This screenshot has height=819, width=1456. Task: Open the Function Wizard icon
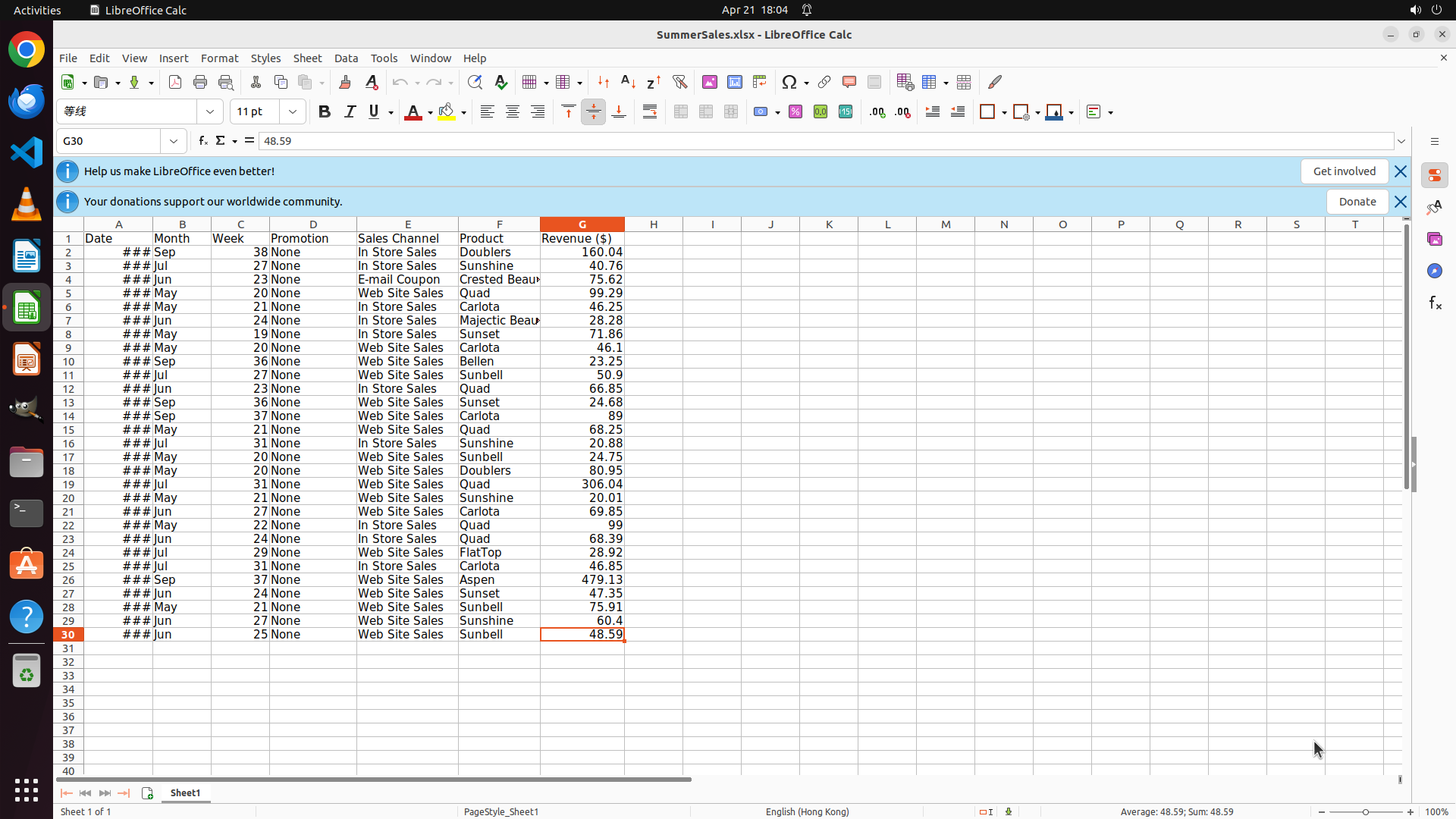point(202,141)
